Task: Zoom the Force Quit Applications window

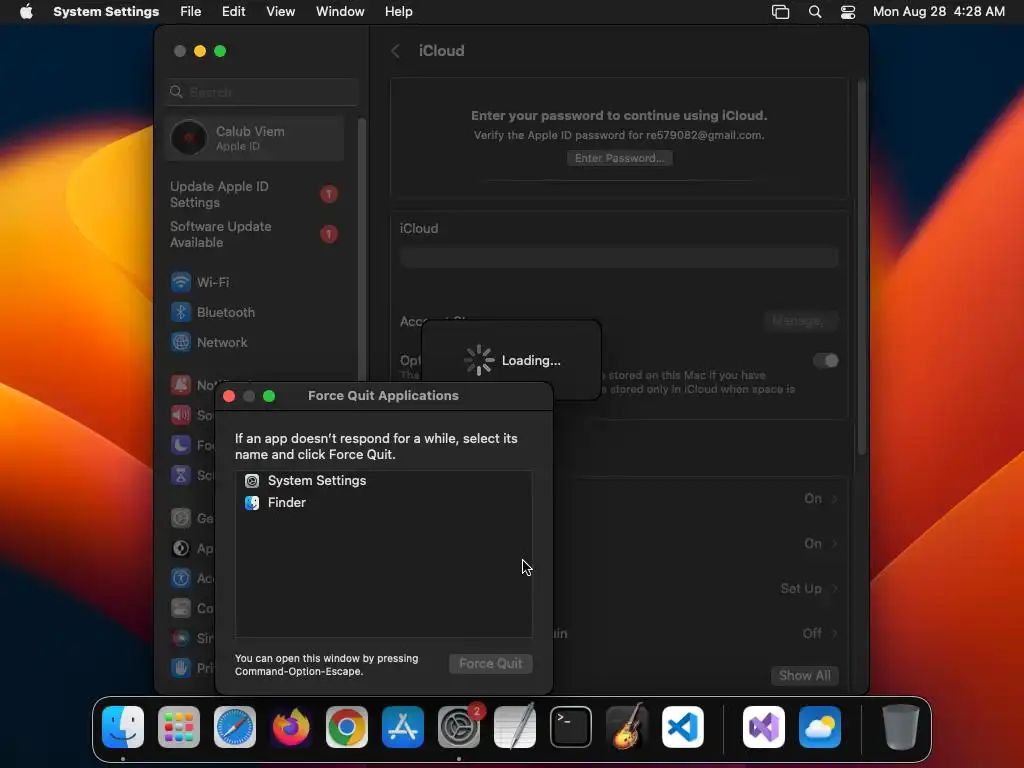Action: (269, 396)
